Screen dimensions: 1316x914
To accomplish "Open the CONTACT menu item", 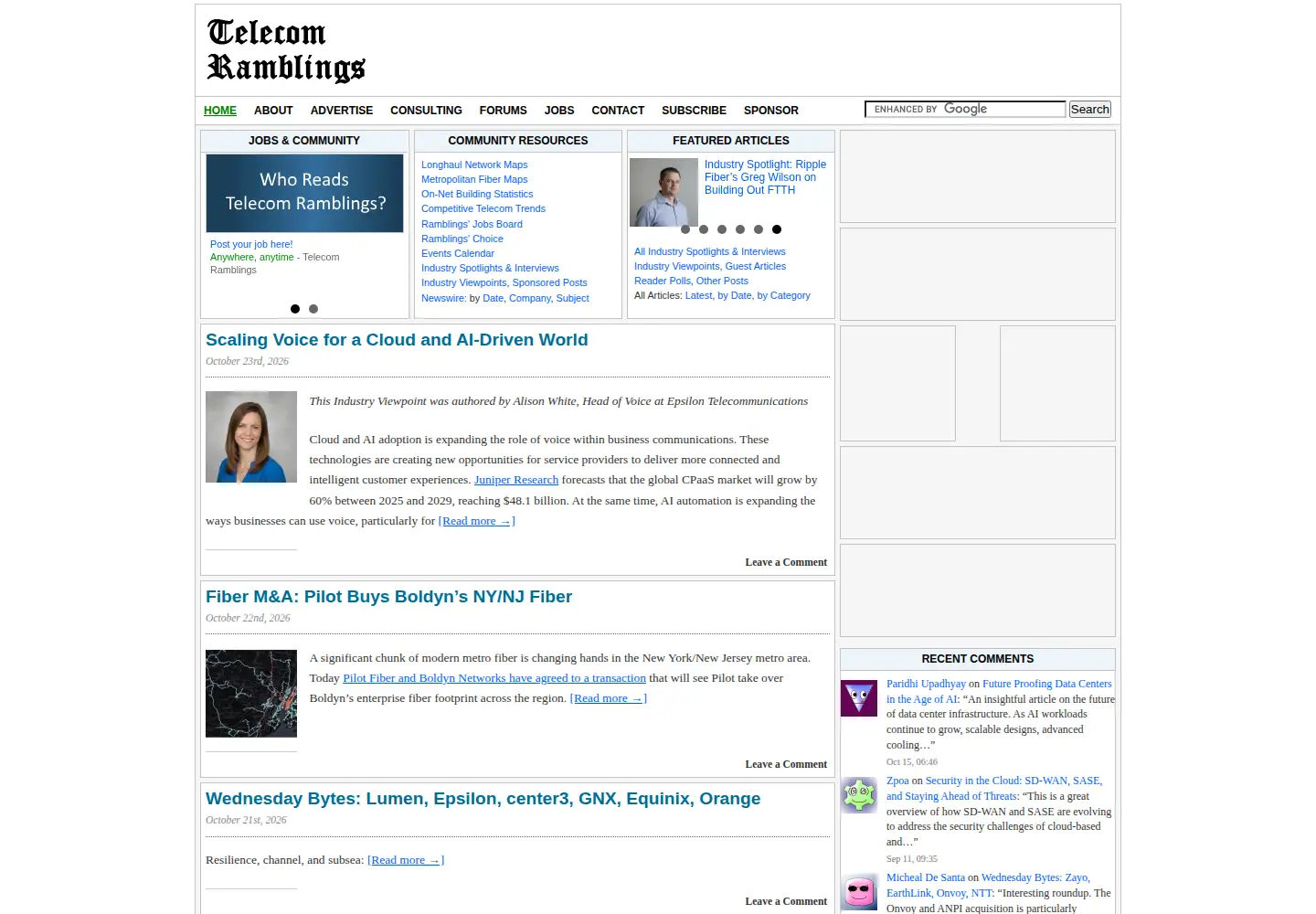I will coord(618,111).
